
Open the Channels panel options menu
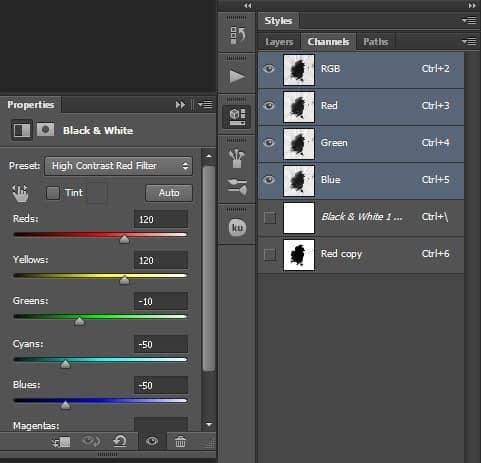[469, 42]
